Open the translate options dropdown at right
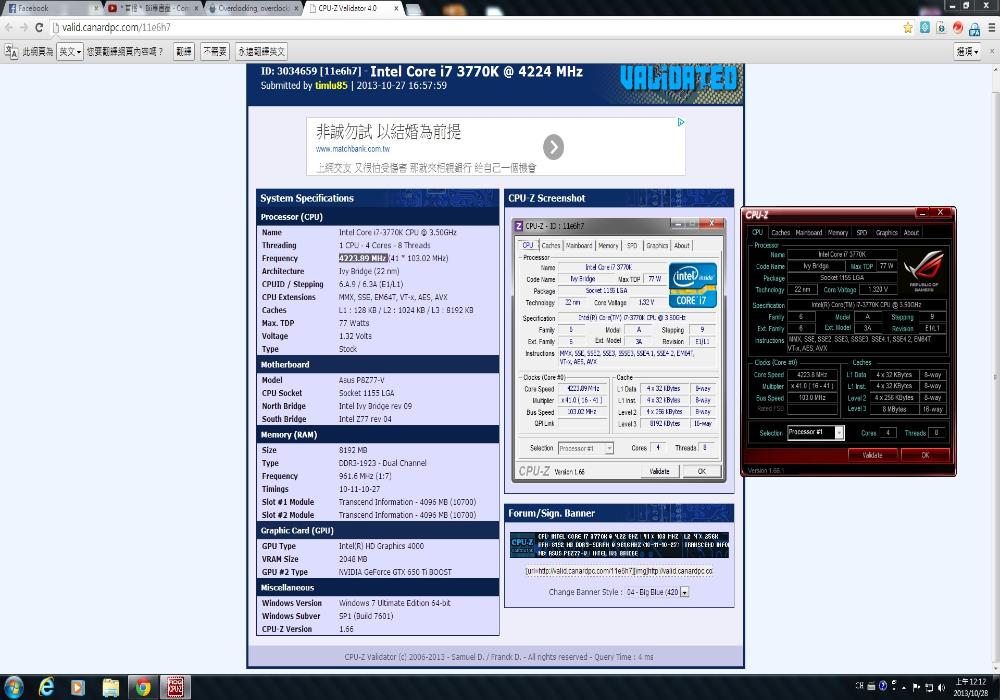The image size is (1000, 700). 967,52
